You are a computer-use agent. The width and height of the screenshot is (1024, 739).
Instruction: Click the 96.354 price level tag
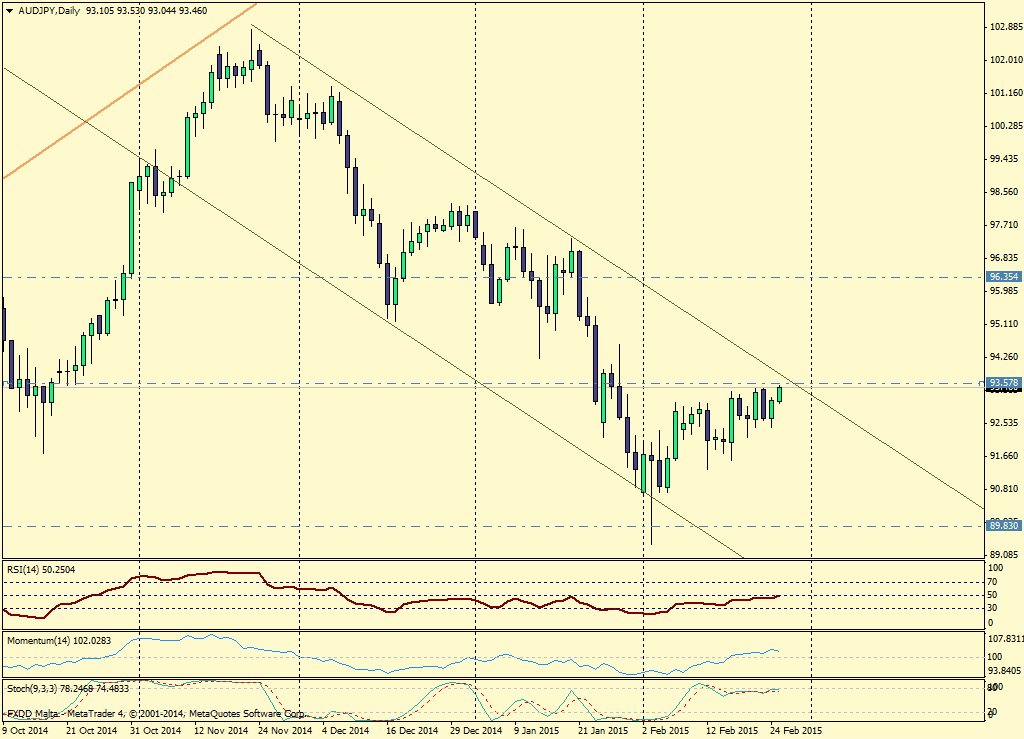(1003, 276)
